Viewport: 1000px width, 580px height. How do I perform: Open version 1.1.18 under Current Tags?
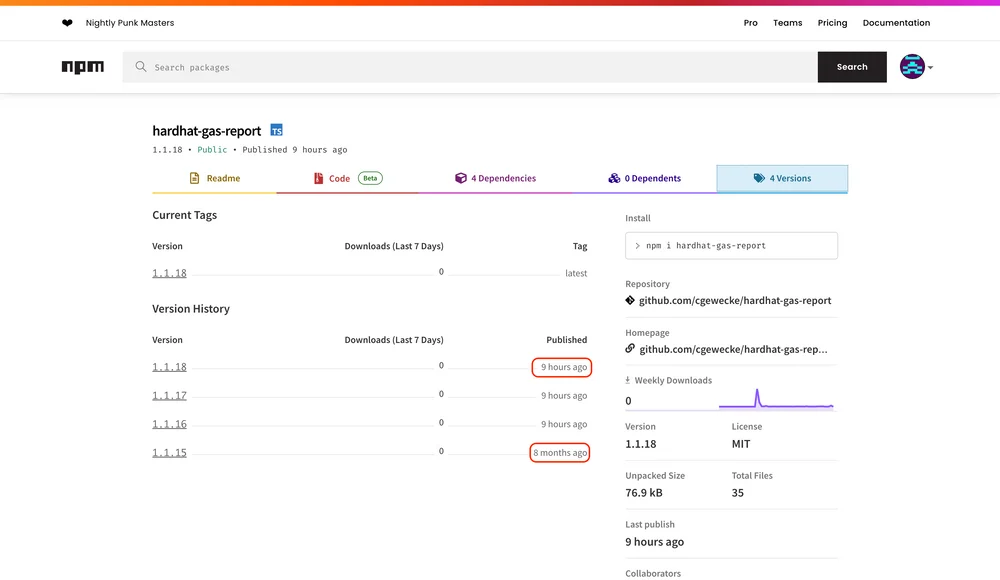coord(169,273)
